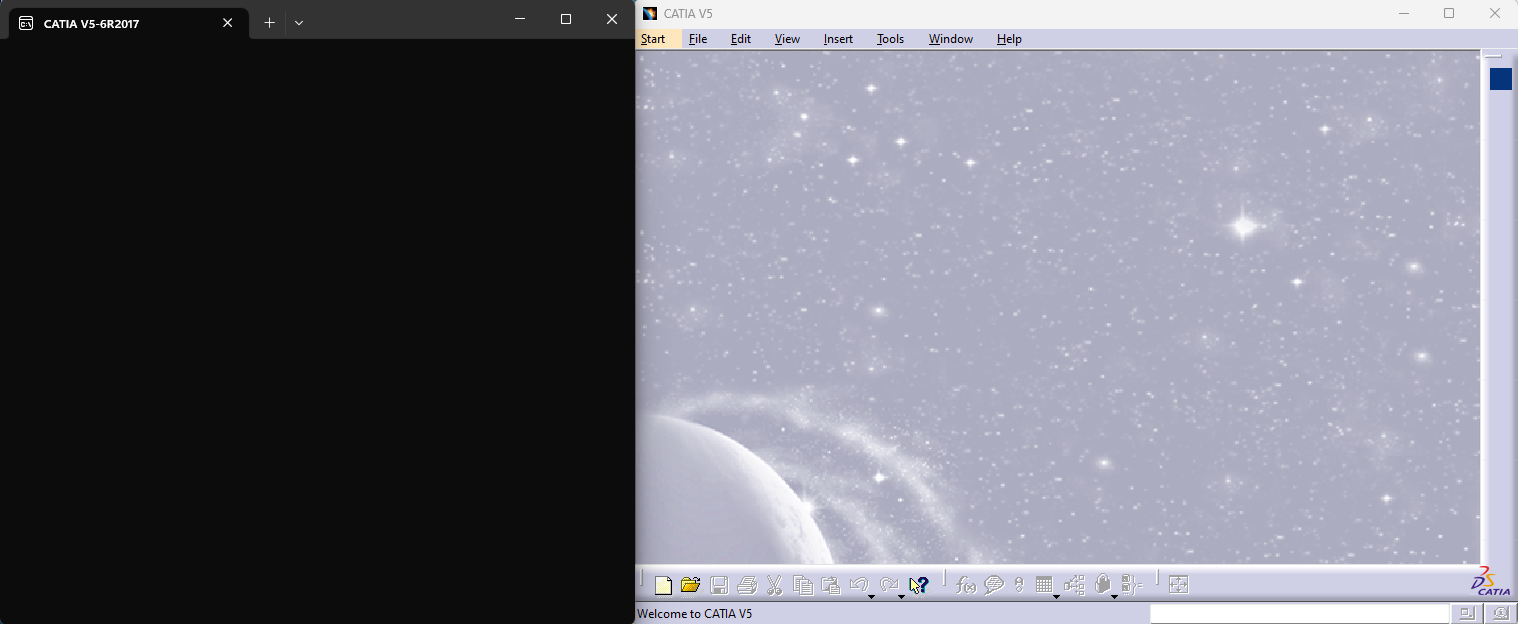Open the Tools menu

(890, 39)
